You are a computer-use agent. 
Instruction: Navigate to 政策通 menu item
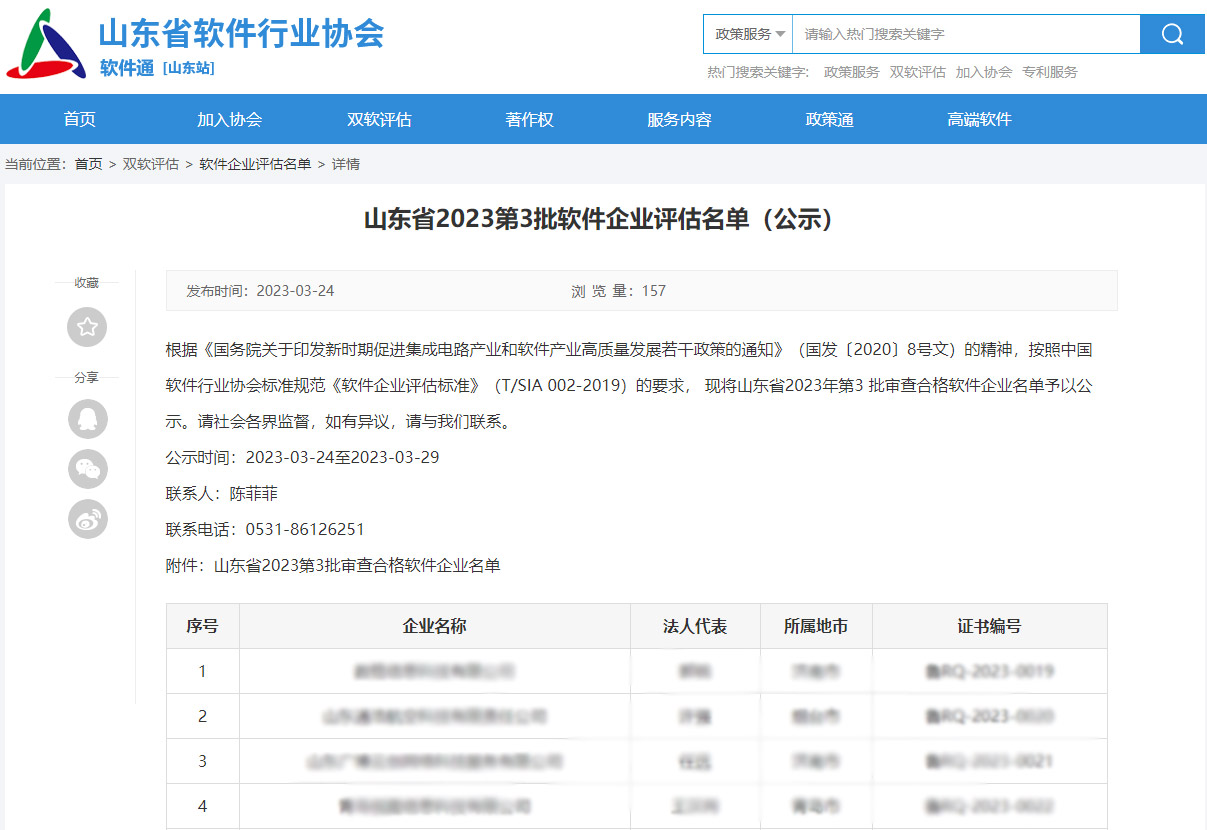click(x=829, y=120)
